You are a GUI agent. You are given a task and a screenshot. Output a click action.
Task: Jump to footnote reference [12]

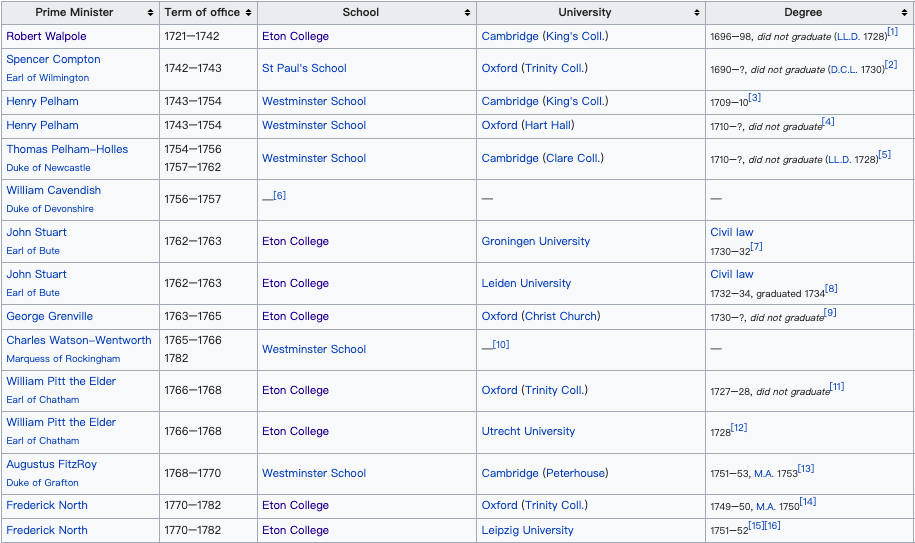click(x=739, y=428)
